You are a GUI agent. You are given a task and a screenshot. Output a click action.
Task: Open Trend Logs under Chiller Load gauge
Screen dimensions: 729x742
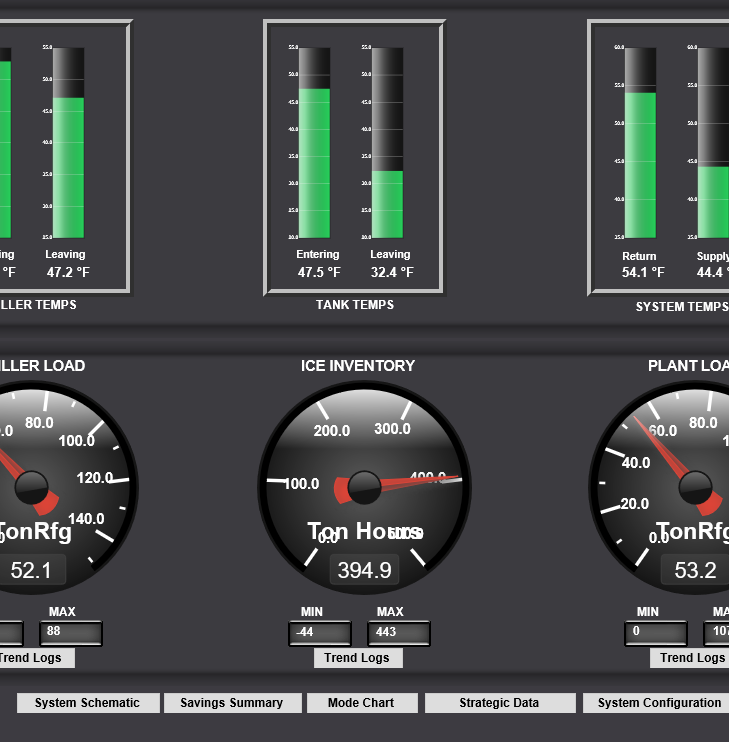[36, 658]
